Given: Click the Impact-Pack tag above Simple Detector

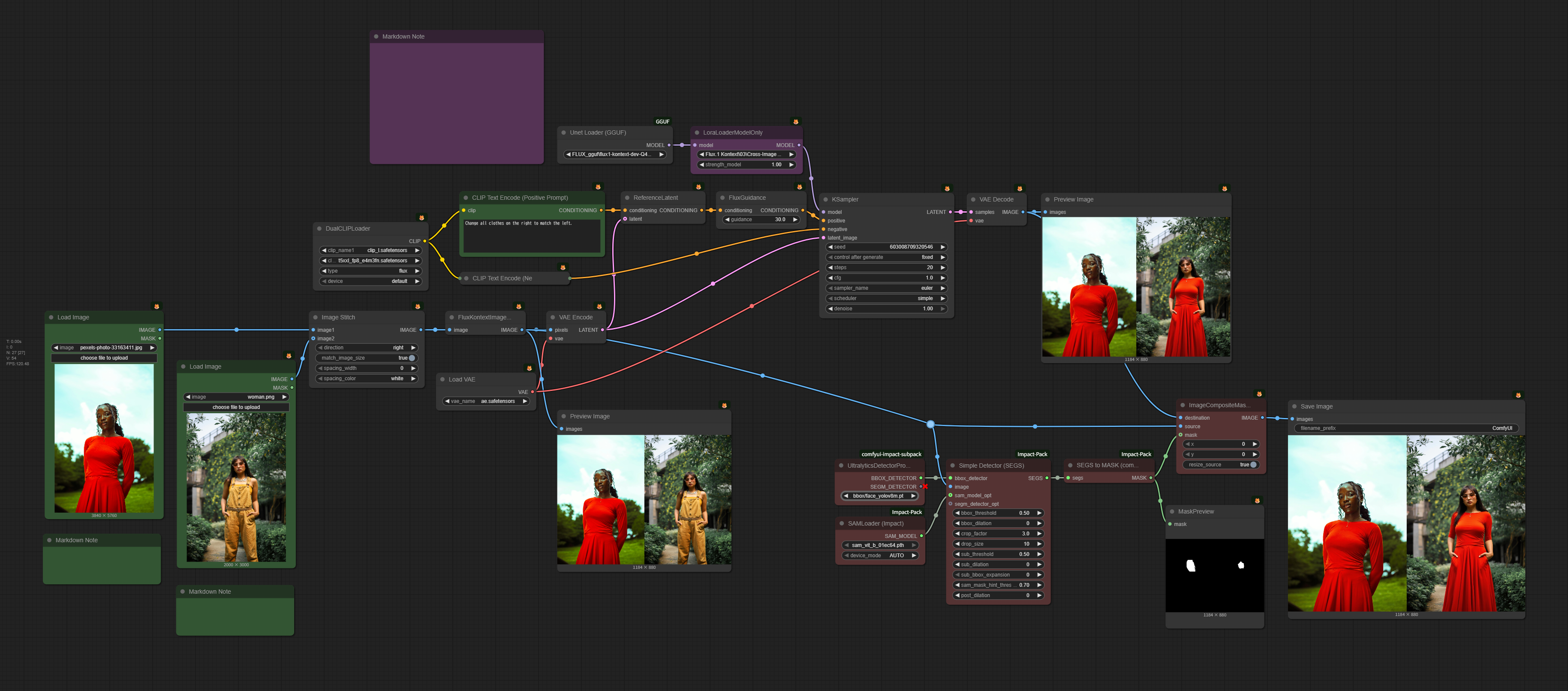Looking at the screenshot, I should 1032,454.
